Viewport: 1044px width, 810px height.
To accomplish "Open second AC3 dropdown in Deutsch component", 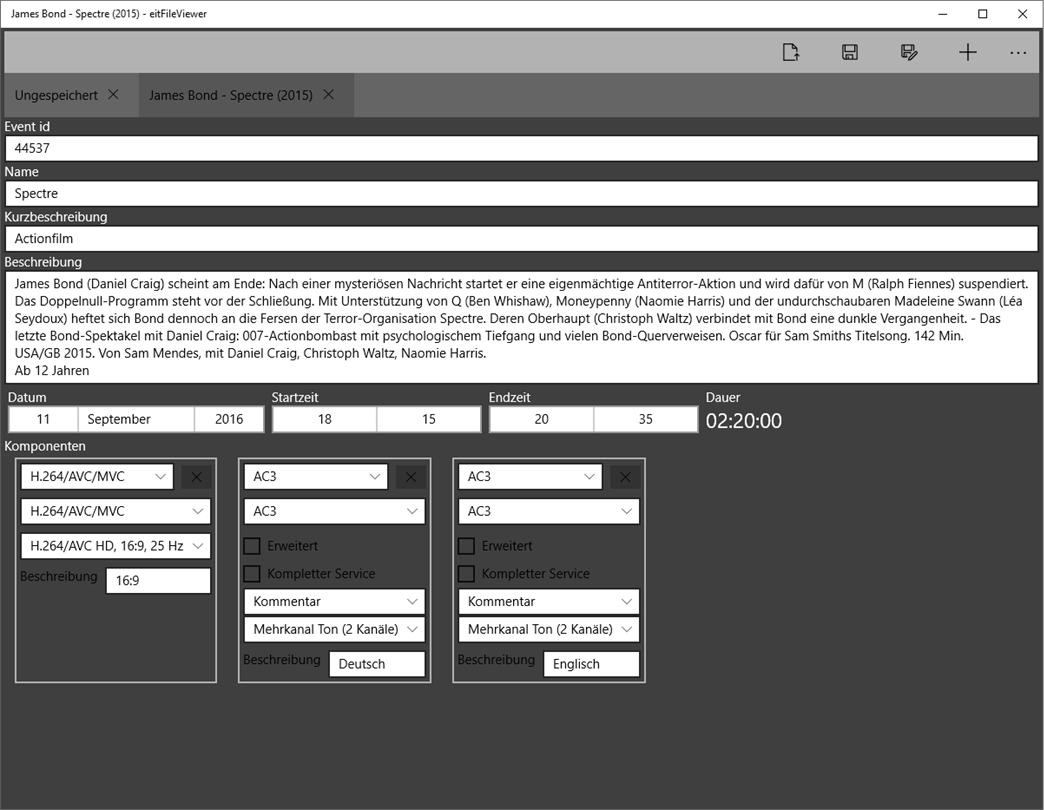I will (334, 511).
